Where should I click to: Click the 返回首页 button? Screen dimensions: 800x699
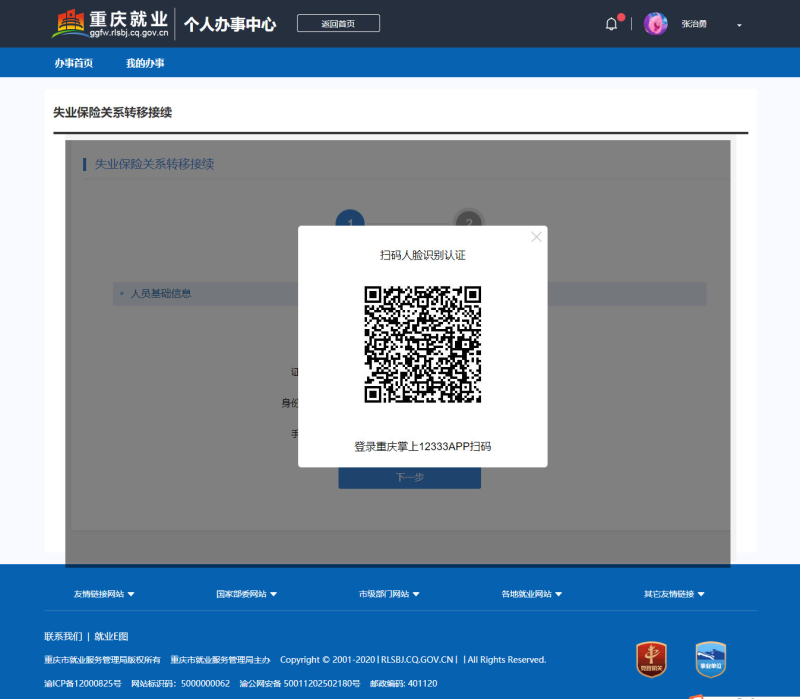click(338, 24)
